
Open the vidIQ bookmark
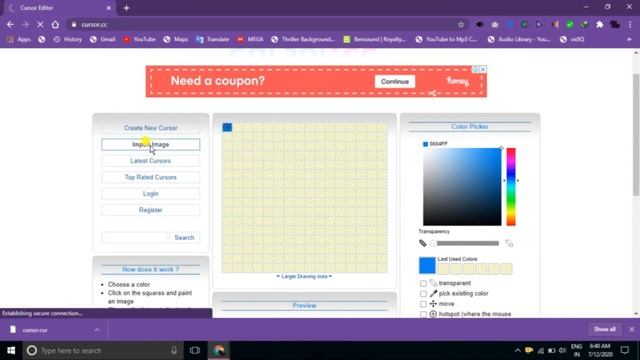(572, 39)
